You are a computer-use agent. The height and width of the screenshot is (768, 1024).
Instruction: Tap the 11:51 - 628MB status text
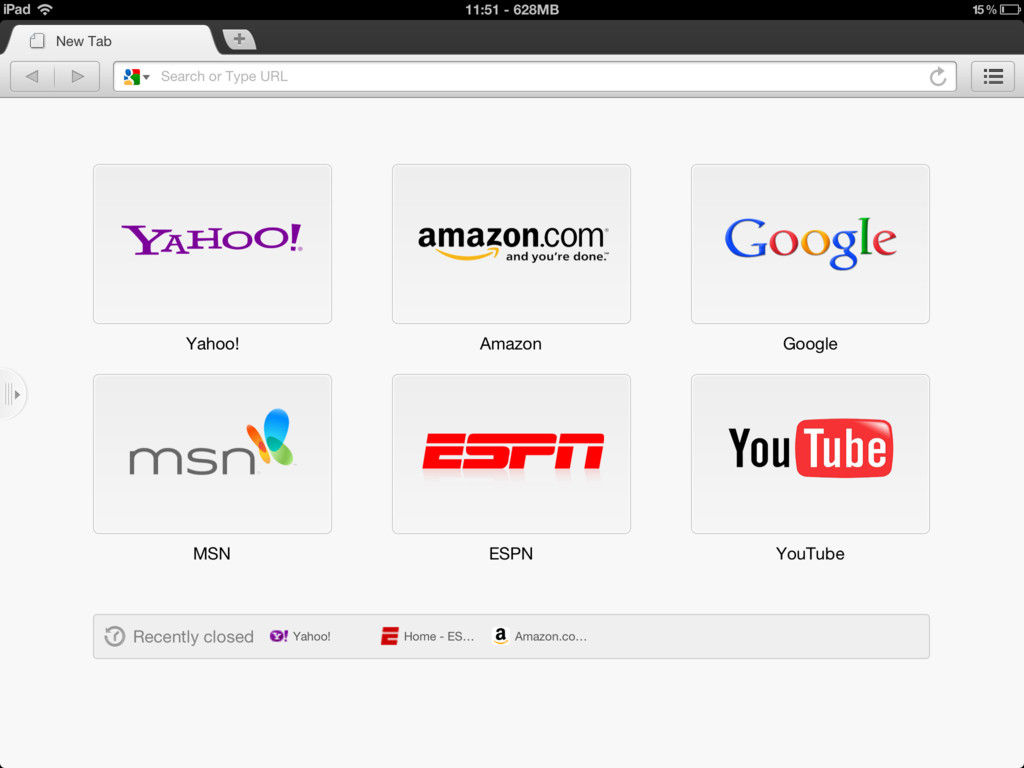click(x=512, y=10)
